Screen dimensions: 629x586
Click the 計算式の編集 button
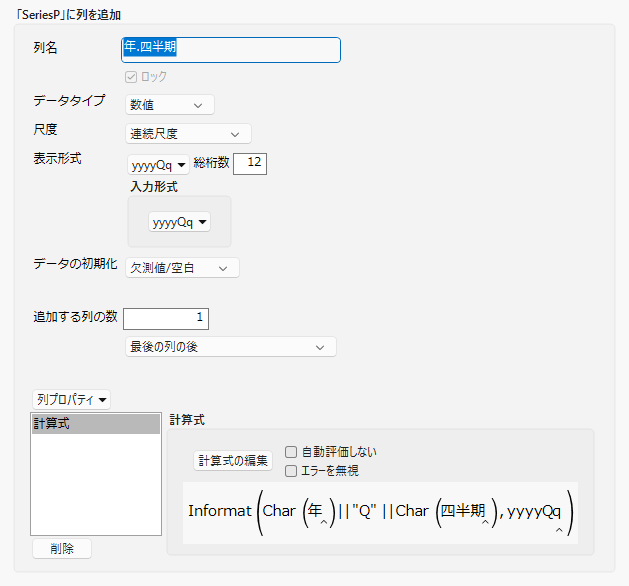click(x=233, y=460)
